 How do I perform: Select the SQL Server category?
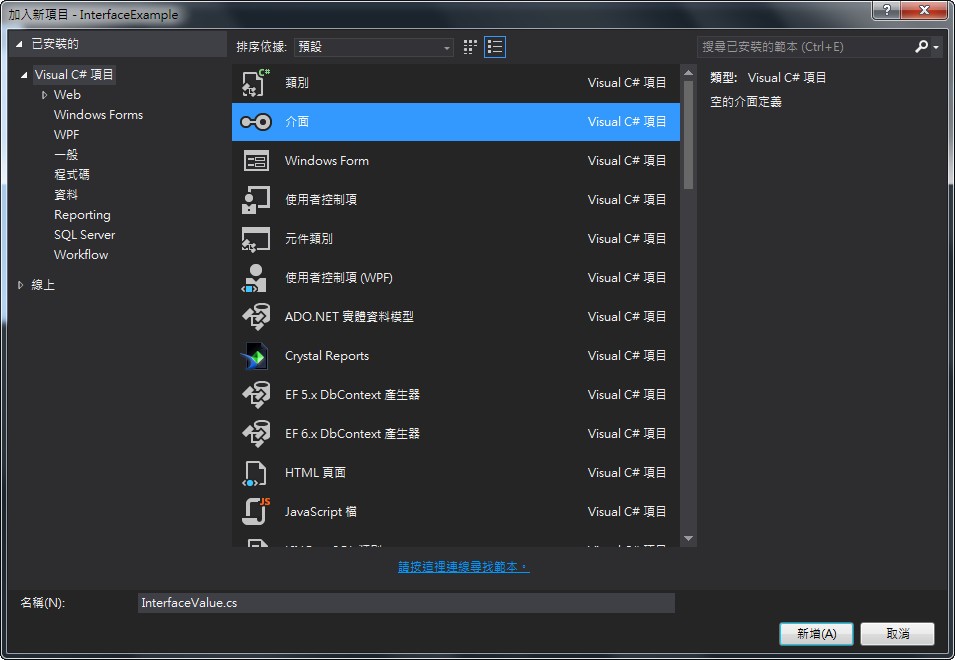(x=84, y=235)
